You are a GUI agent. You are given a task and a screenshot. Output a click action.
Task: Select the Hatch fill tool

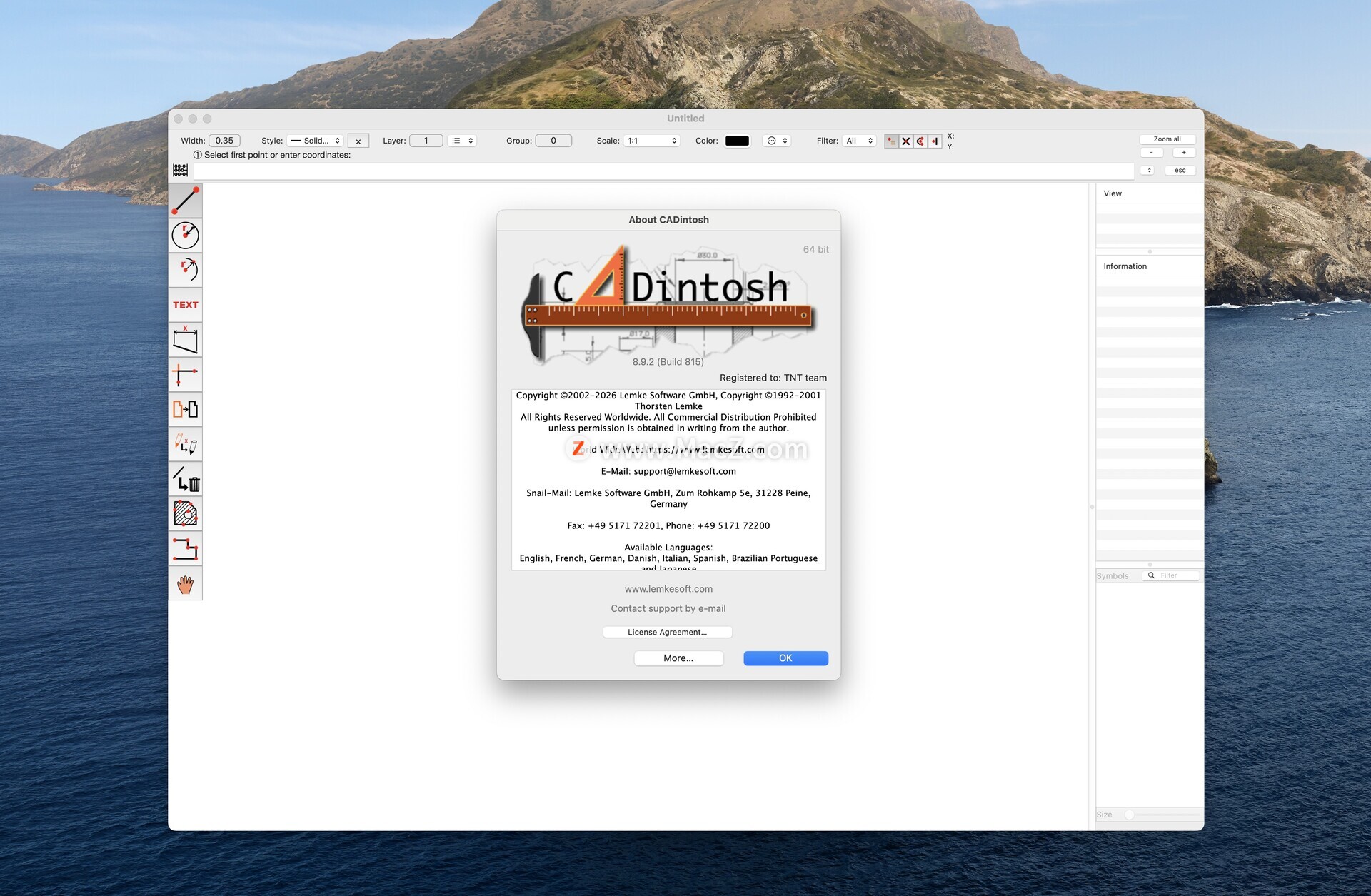tap(186, 513)
